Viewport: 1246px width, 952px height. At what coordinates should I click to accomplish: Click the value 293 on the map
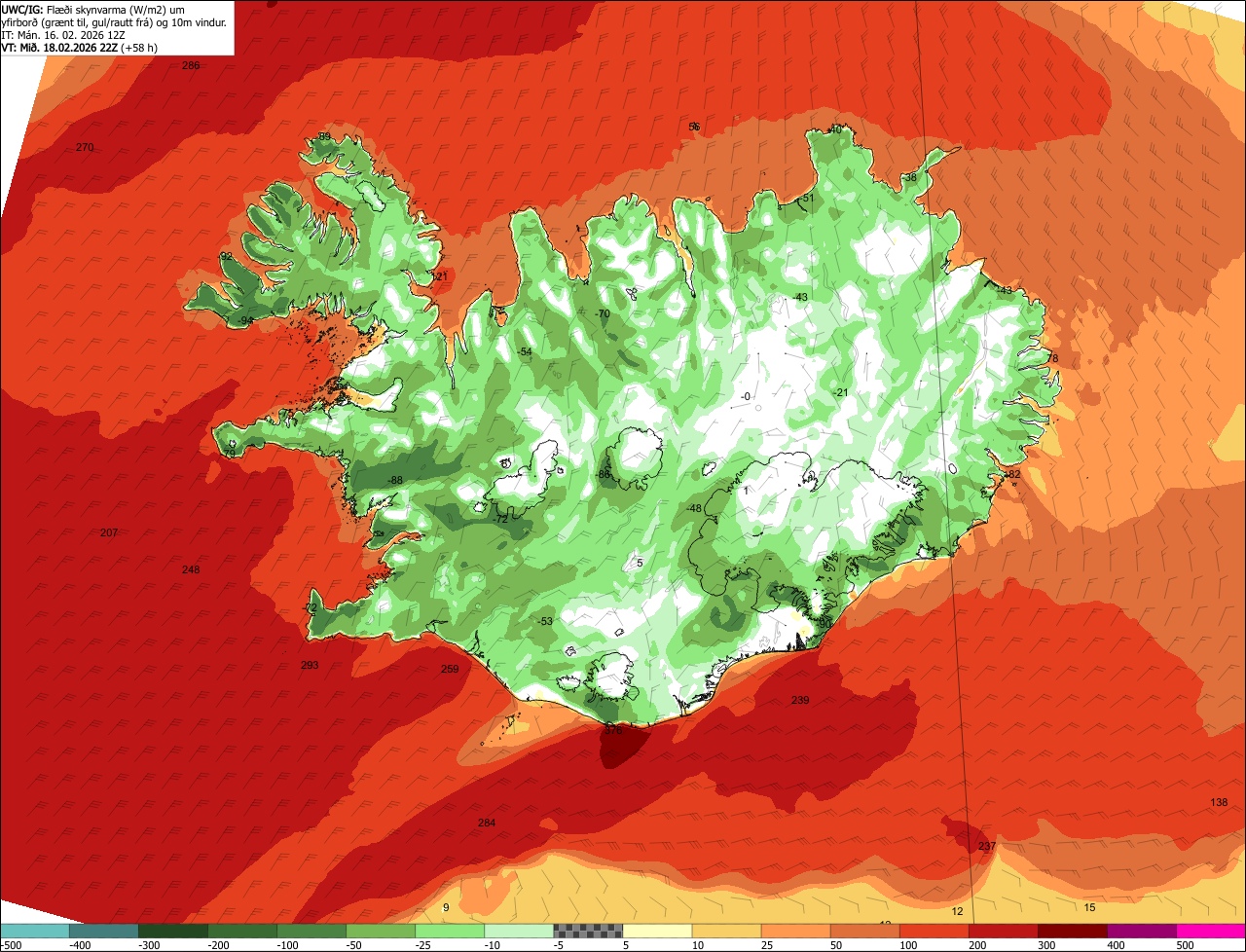point(310,665)
